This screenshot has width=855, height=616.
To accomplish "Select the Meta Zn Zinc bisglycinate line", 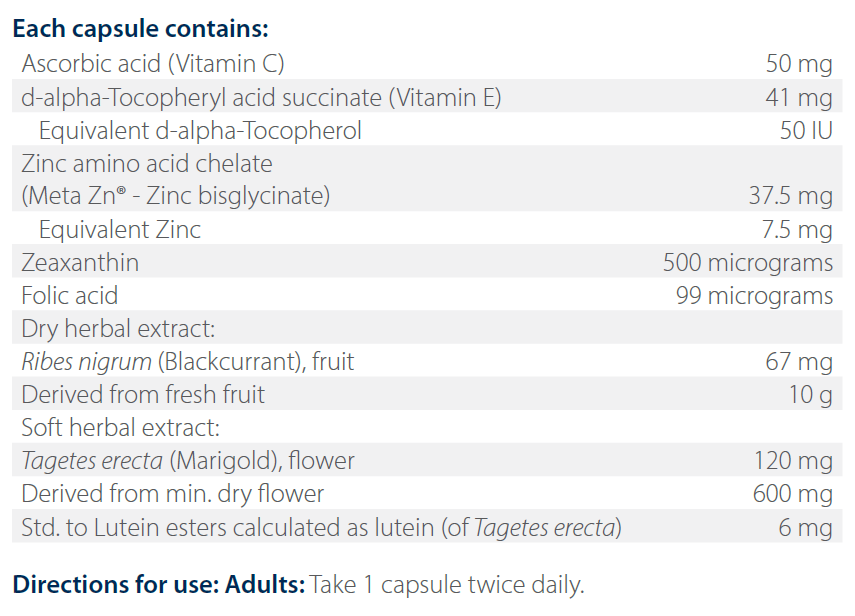I will 176,196.
